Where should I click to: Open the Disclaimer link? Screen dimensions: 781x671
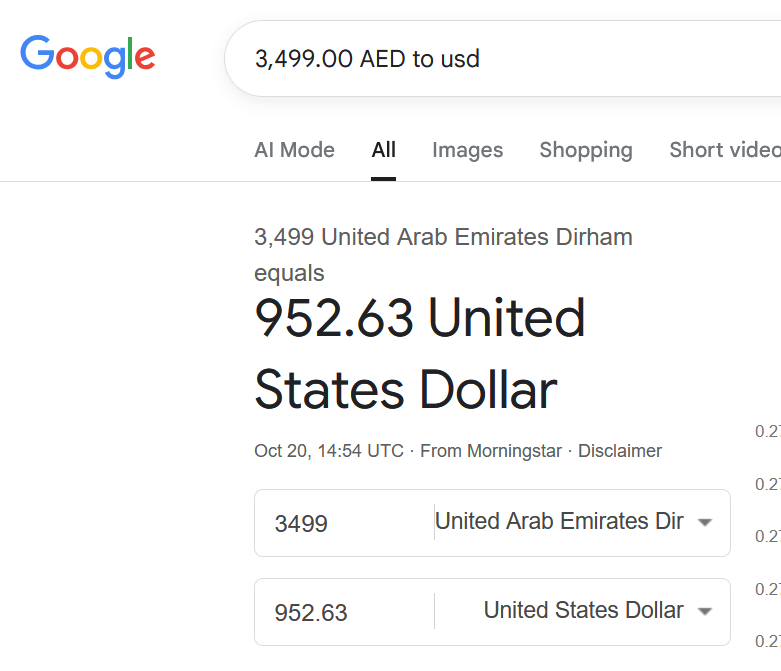pos(619,451)
